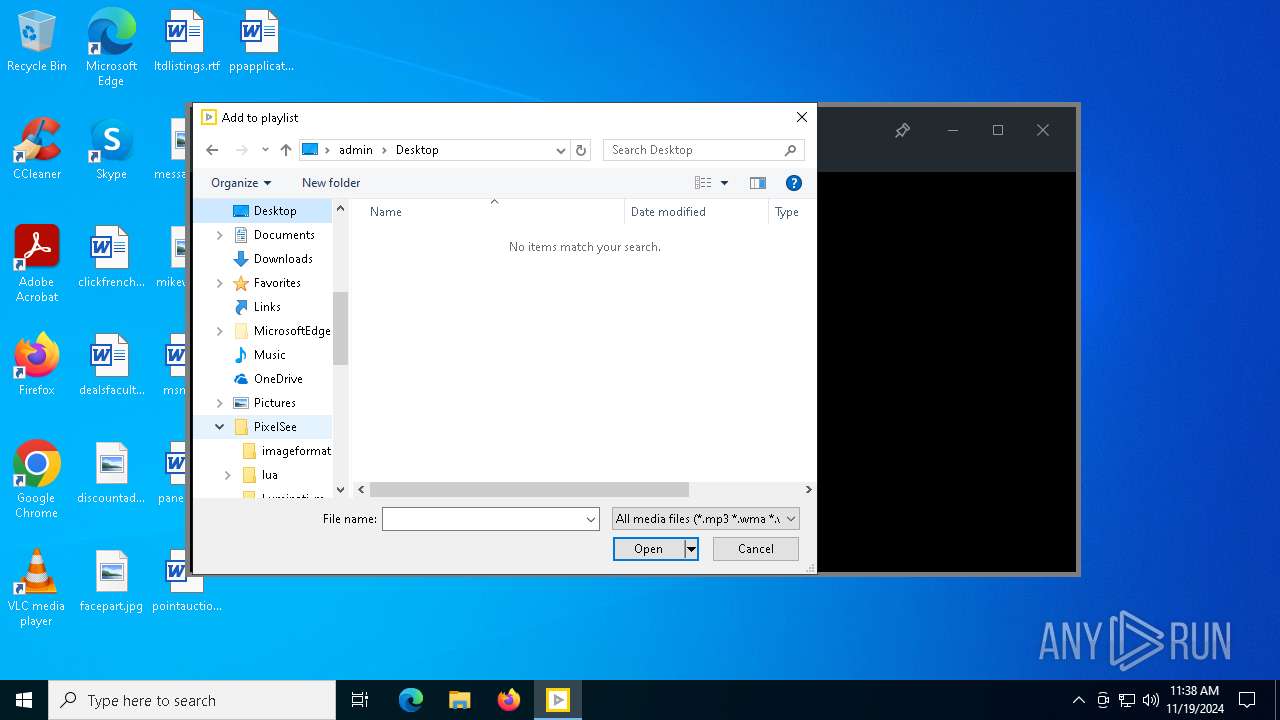
Task: Open the notification center icon
Action: pos(1247,700)
